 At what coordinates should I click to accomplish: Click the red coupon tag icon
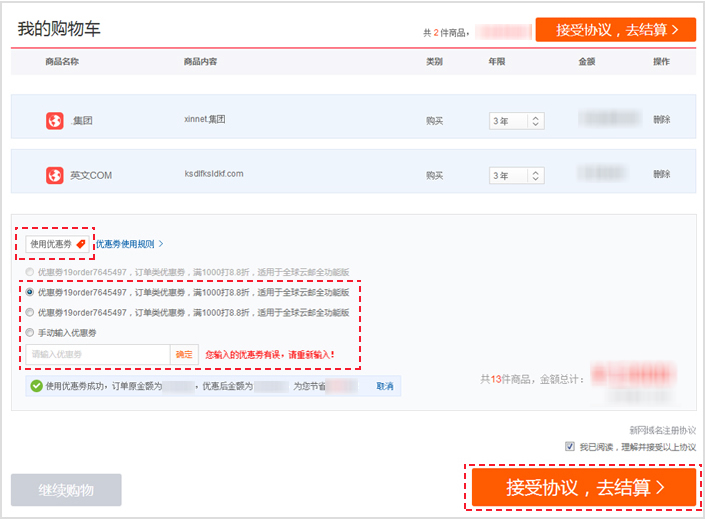(x=81, y=243)
